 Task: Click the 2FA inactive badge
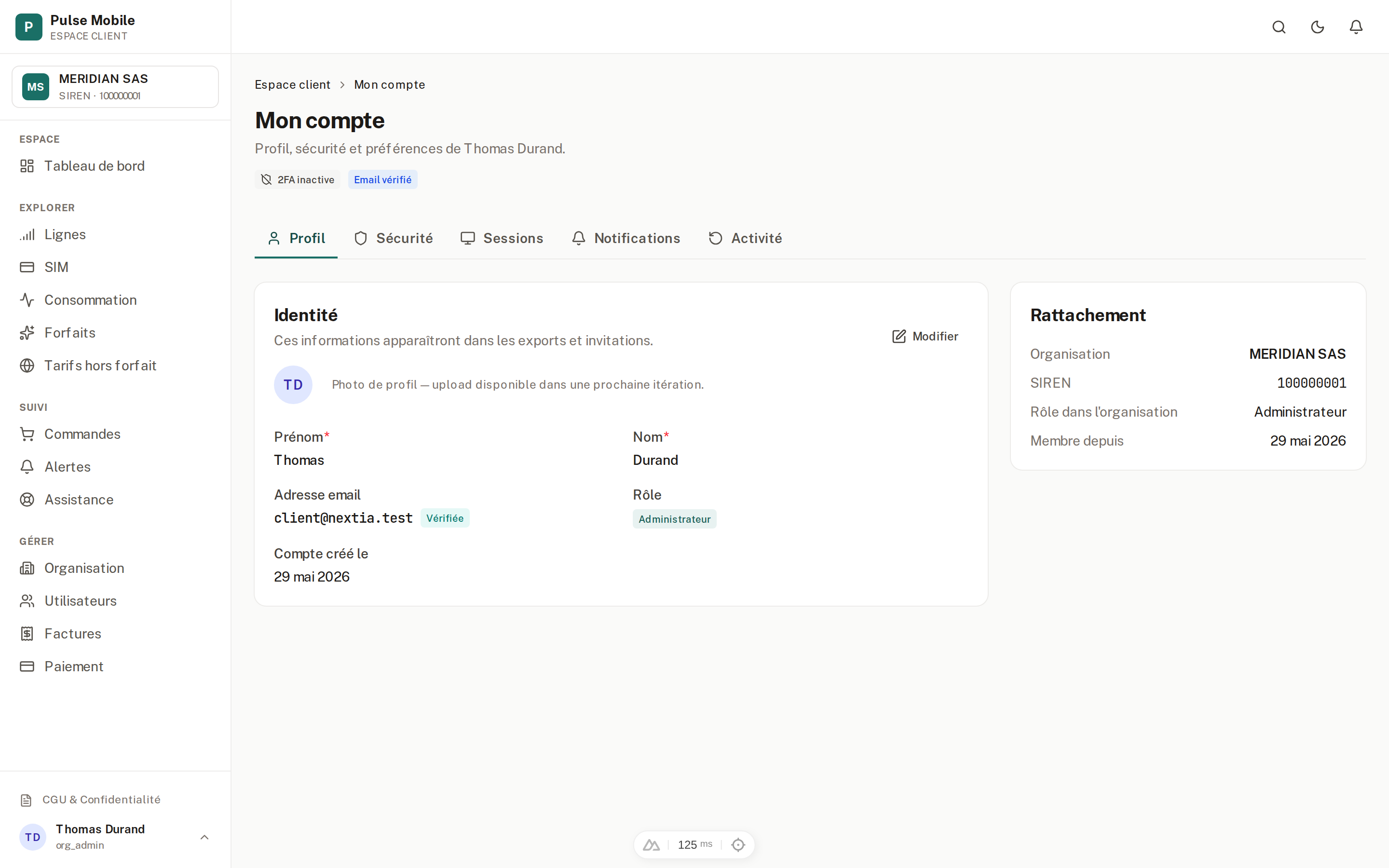coord(298,180)
